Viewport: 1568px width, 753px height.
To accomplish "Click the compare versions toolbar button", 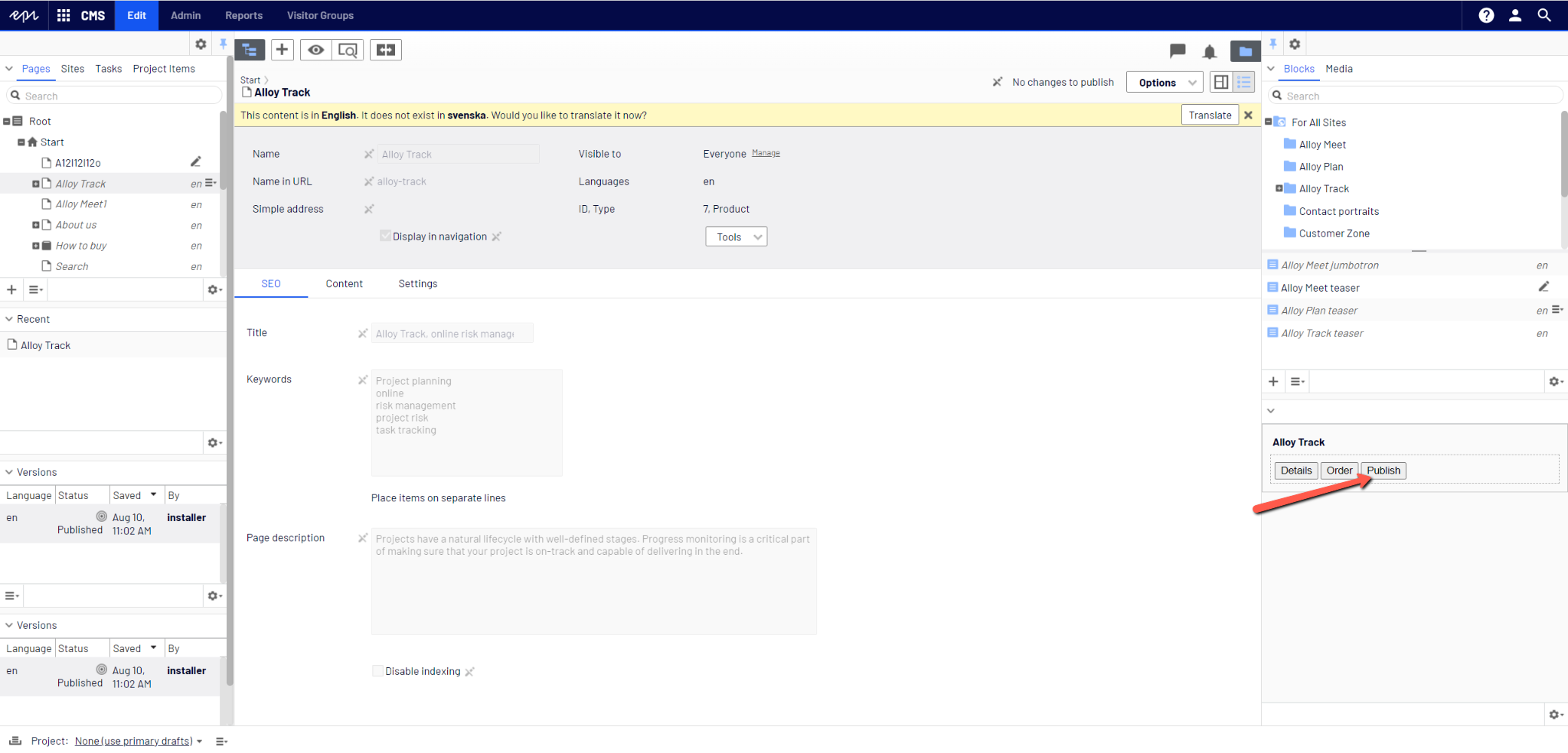I will tap(386, 50).
